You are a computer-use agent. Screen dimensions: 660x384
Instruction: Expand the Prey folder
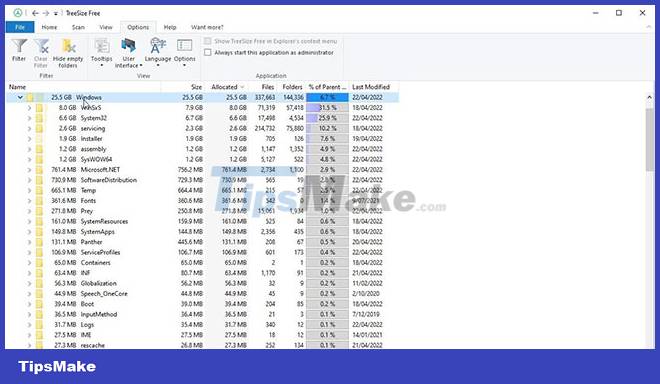point(29,211)
